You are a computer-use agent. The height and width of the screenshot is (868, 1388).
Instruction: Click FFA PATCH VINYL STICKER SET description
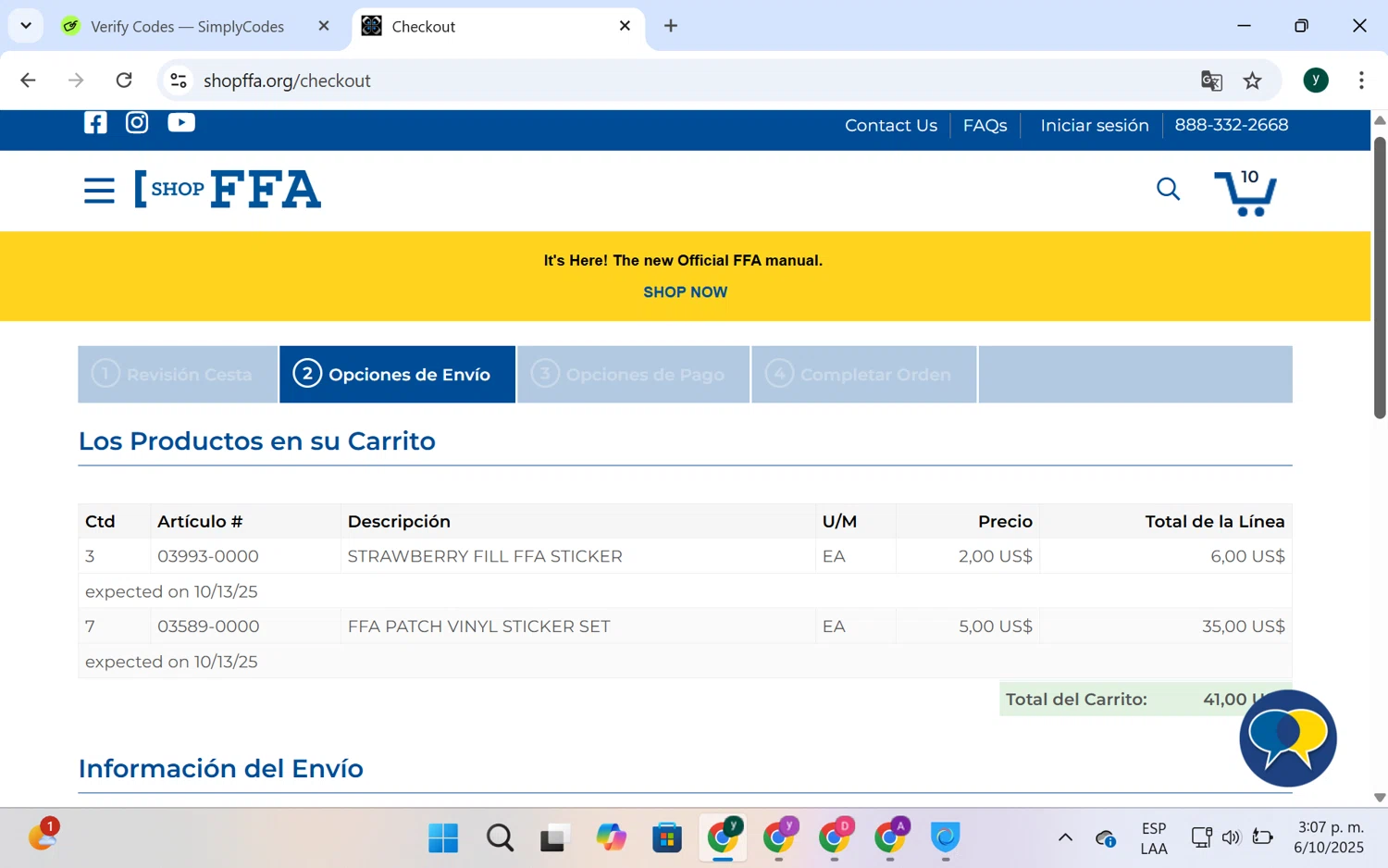tap(478, 626)
